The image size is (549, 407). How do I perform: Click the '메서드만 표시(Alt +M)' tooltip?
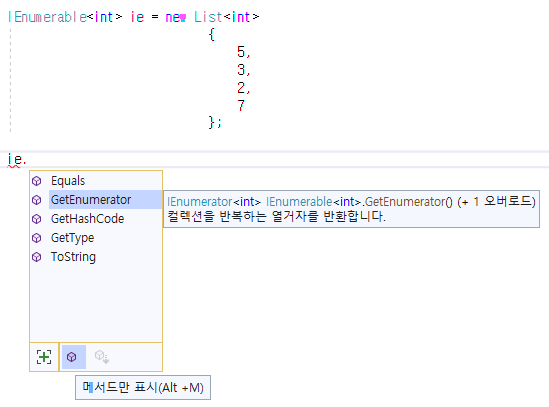tap(143, 387)
